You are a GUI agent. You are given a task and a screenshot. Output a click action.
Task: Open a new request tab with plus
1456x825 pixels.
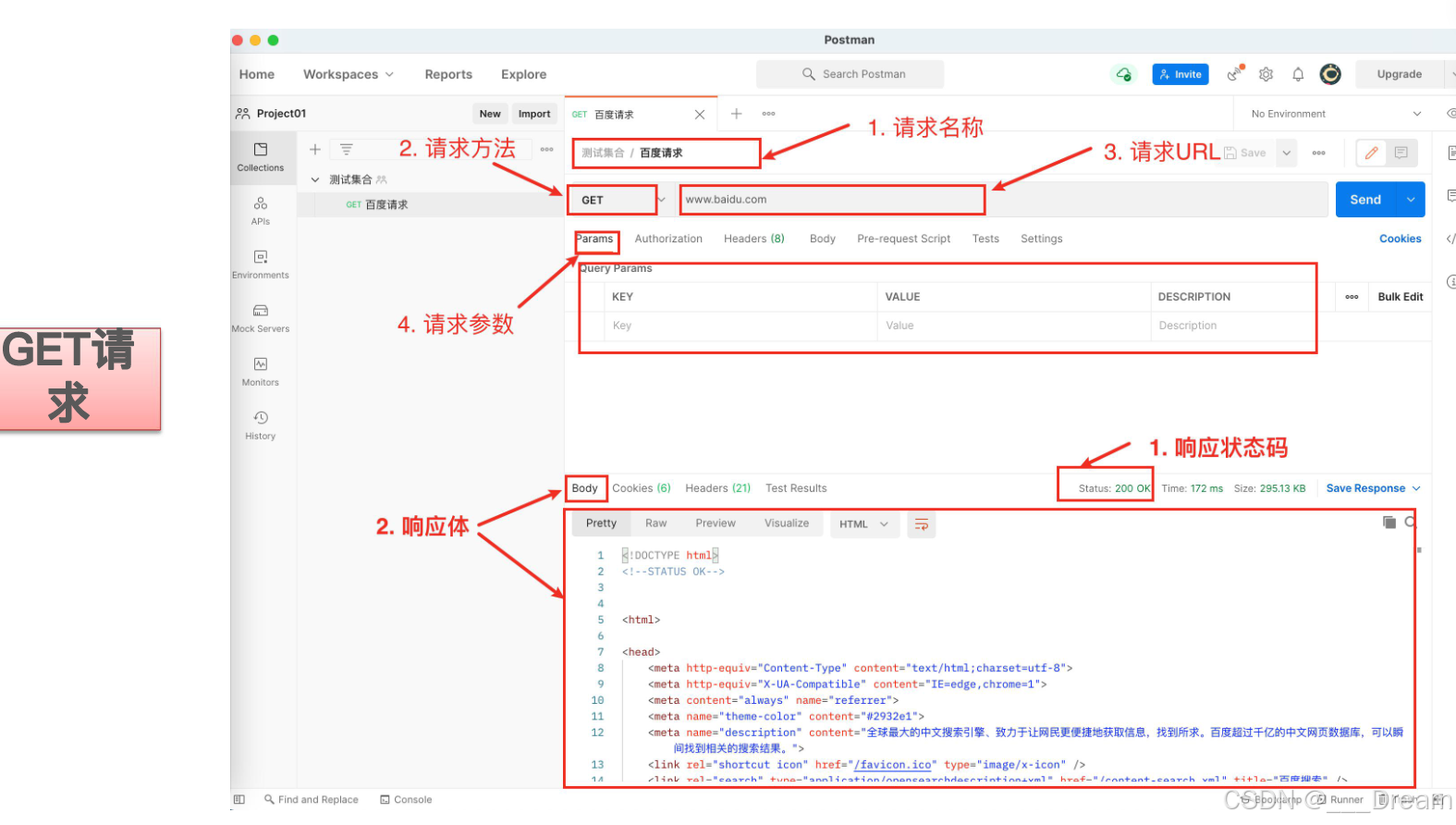(x=737, y=114)
